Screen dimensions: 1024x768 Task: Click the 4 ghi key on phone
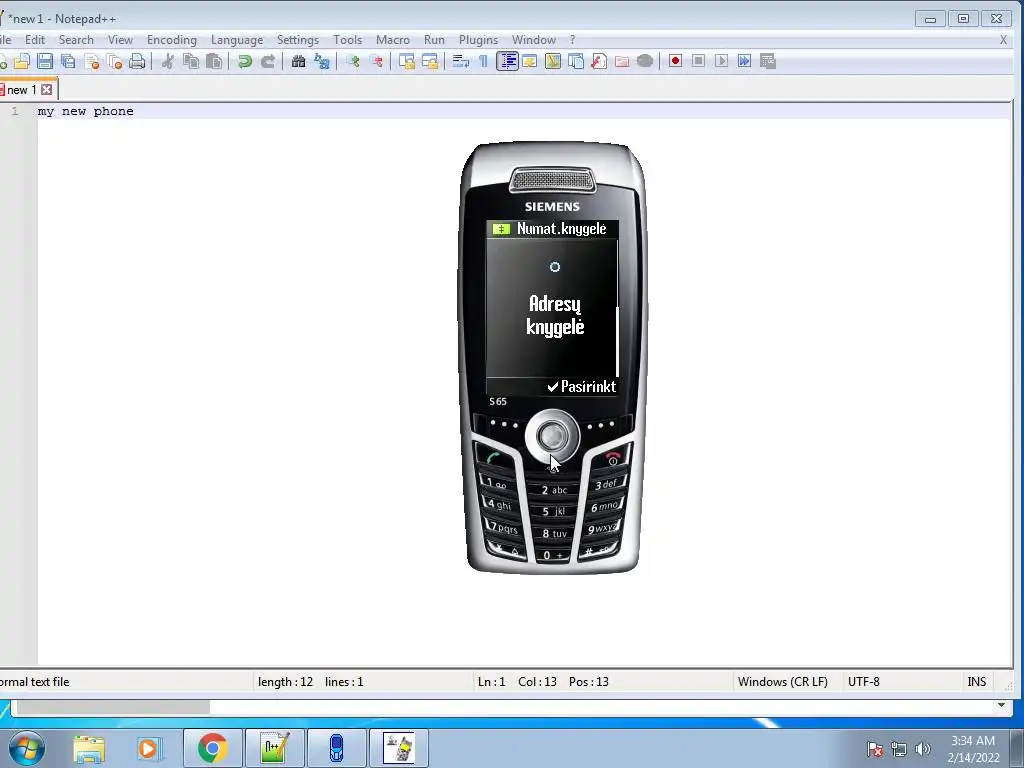pos(498,504)
